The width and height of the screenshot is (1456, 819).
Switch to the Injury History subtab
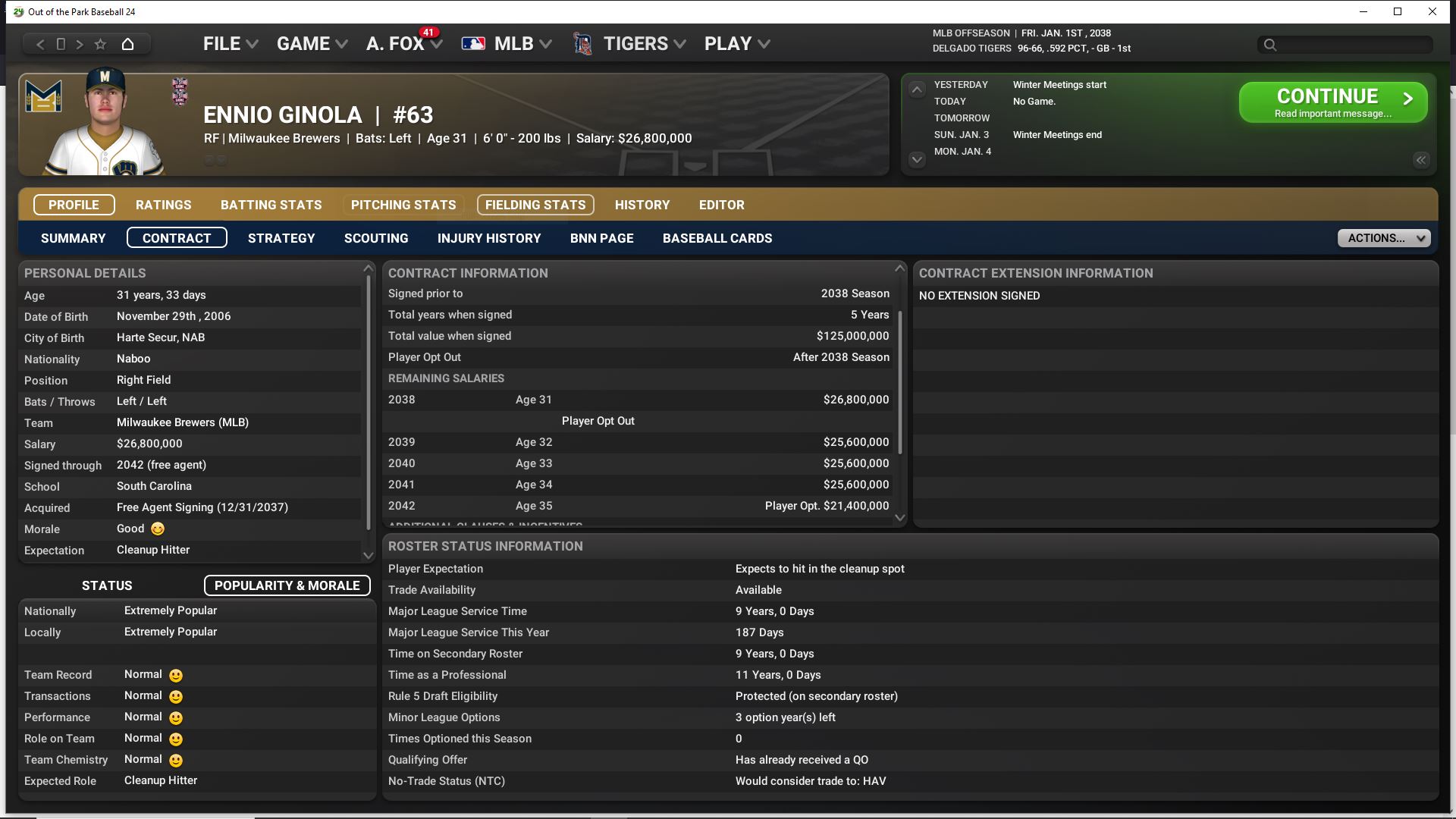488,238
